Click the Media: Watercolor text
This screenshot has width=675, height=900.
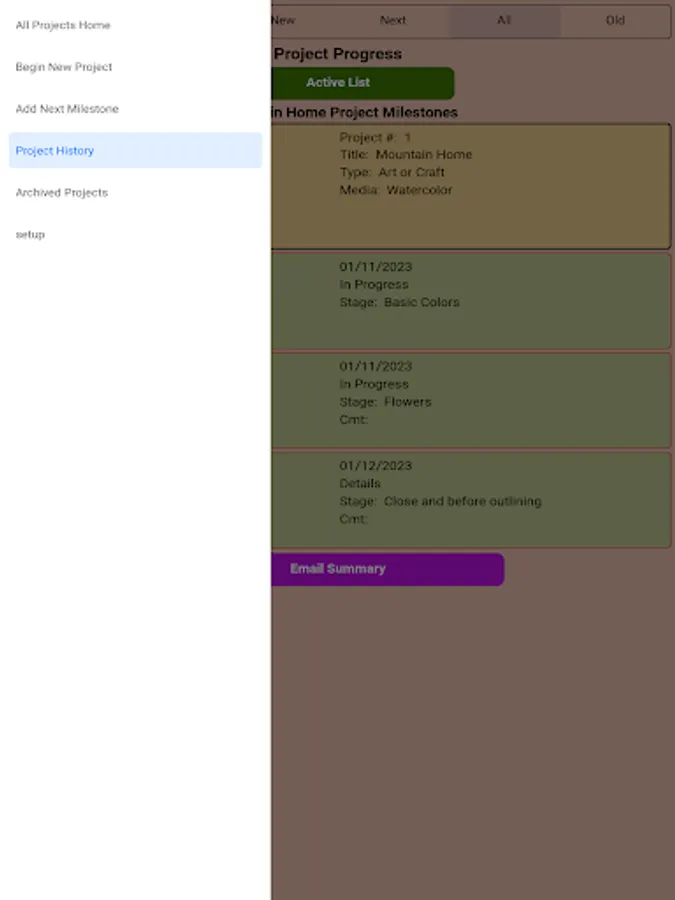[395, 190]
